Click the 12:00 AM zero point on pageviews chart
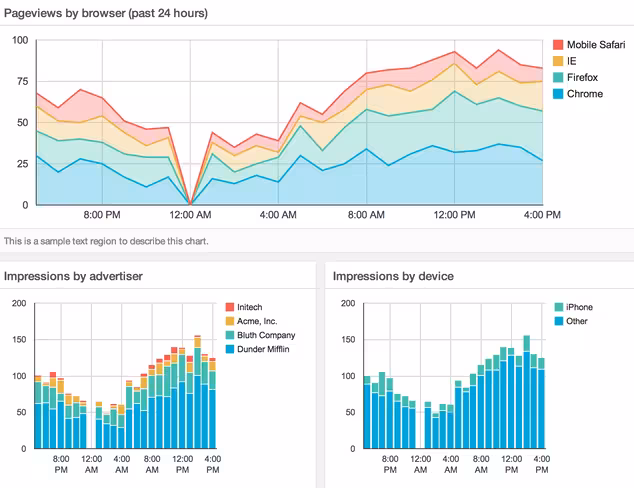The height and width of the screenshot is (488, 634). click(190, 204)
